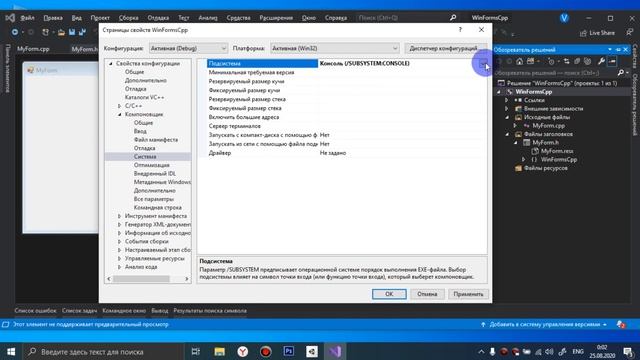Click the preview selected items icon
Viewport: 640px width, 360px height.
pyautogui.click(x=612, y=61)
